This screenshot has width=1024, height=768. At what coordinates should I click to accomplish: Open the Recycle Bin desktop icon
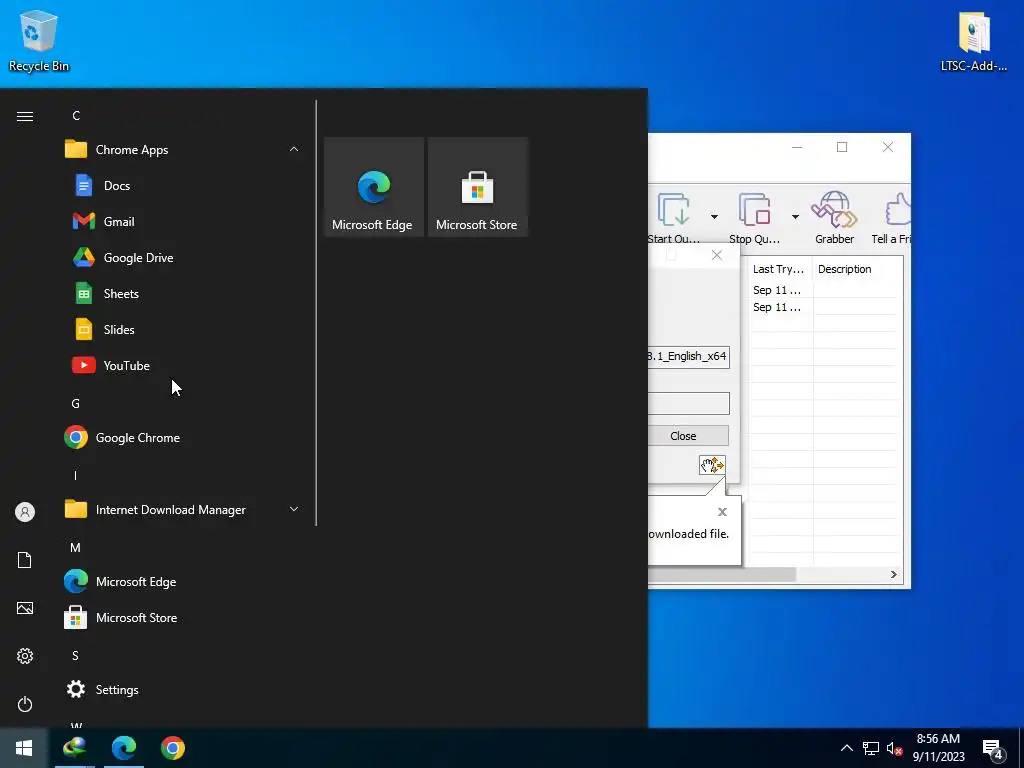39,41
